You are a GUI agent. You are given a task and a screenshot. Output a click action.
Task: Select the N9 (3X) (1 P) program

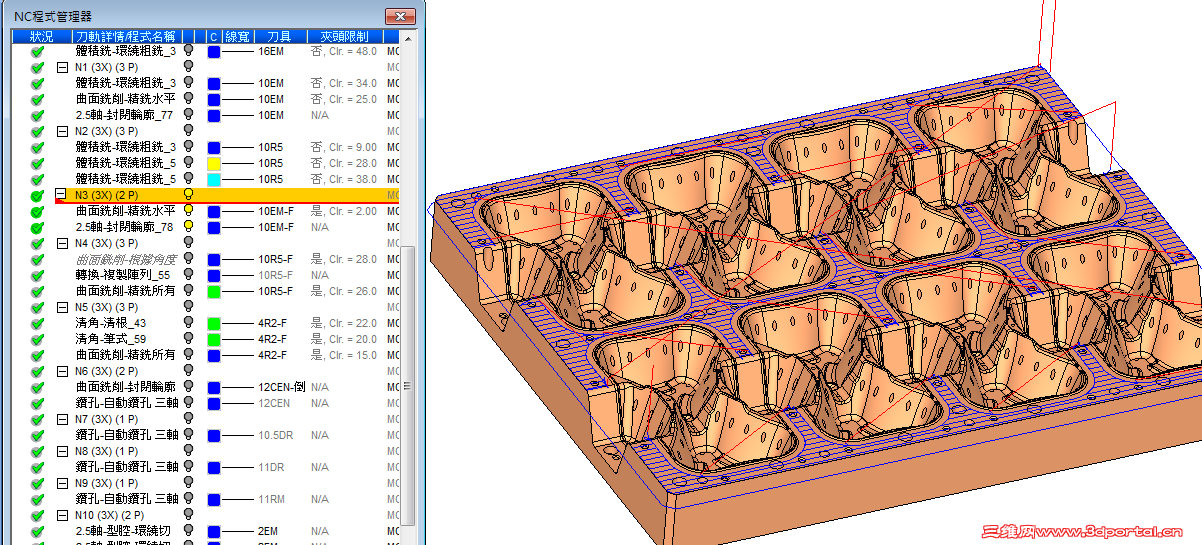(106, 483)
